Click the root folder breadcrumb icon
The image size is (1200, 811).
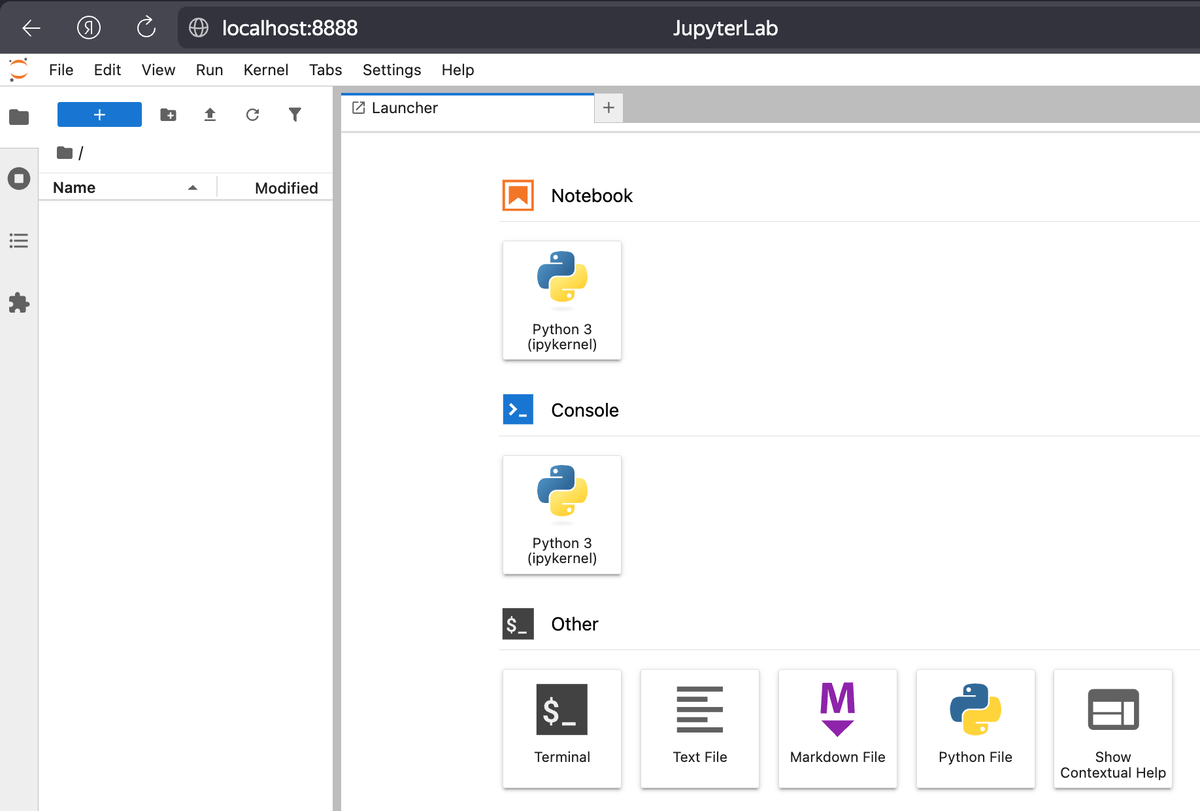65,153
